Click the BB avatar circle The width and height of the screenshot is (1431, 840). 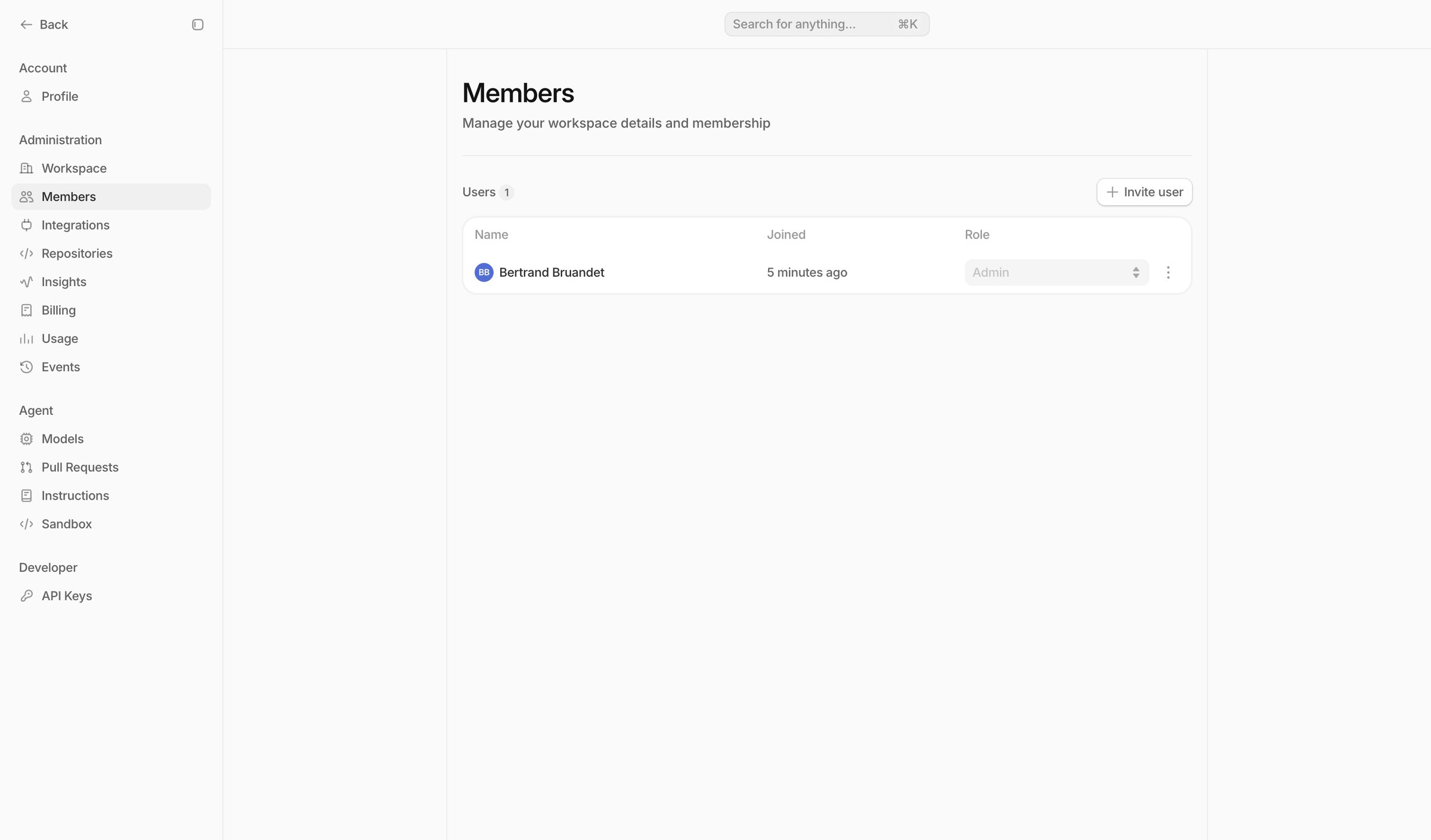point(484,272)
